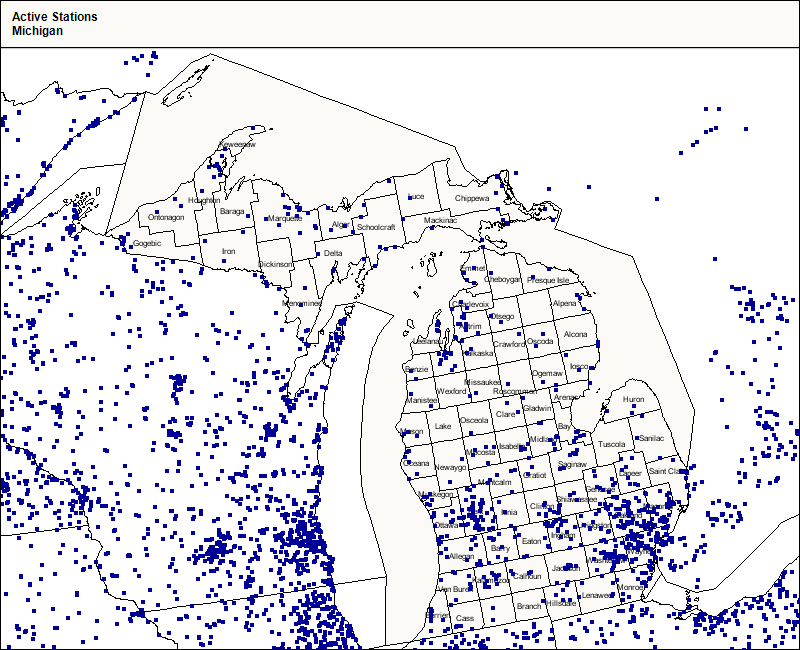Viewport: 800px width, 650px height.
Task: Select Huron county in the Thumb
Action: click(634, 399)
